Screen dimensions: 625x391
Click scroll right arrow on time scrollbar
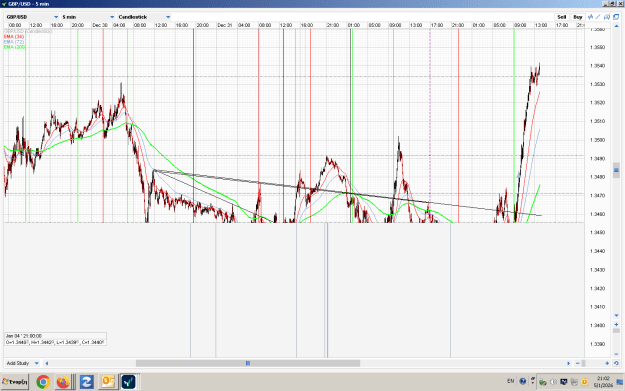point(568,363)
